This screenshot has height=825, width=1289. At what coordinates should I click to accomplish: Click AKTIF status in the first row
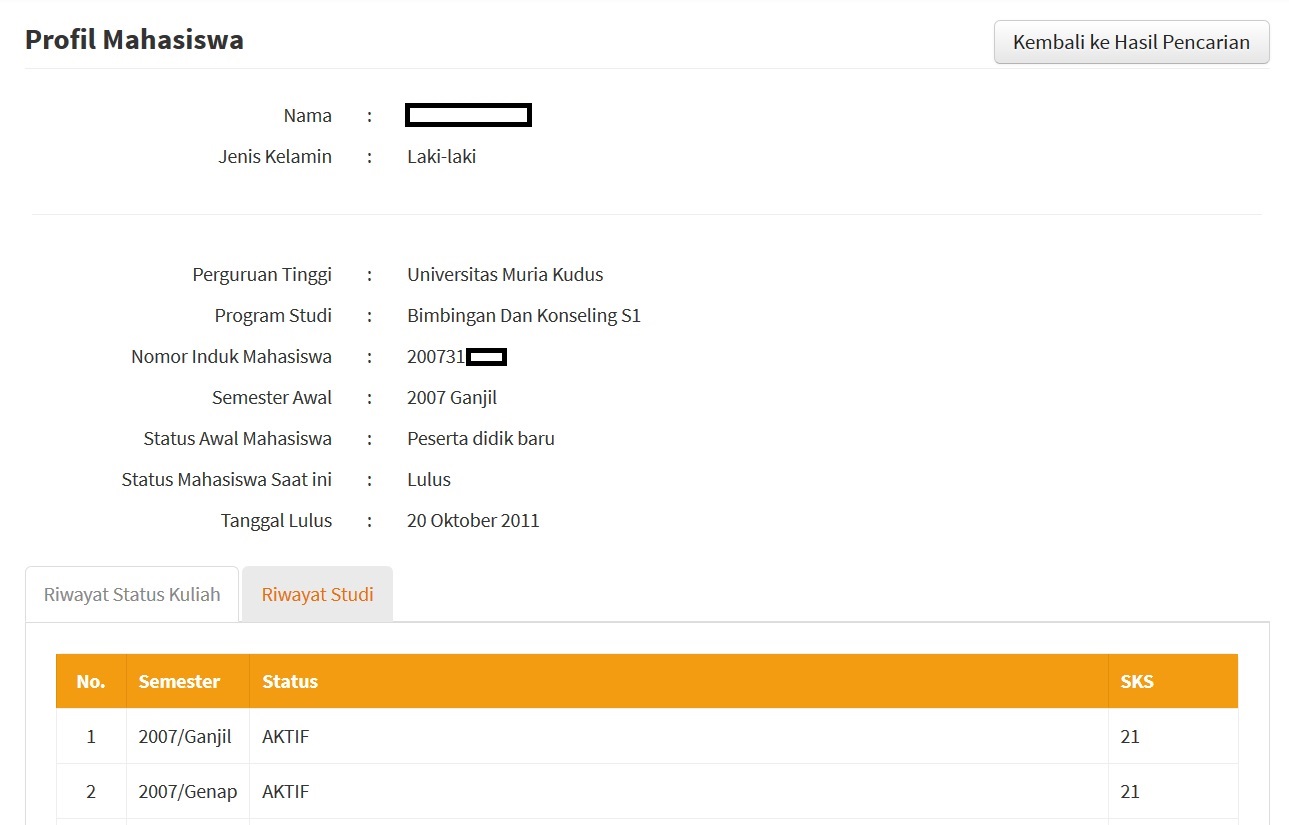pyautogui.click(x=286, y=736)
